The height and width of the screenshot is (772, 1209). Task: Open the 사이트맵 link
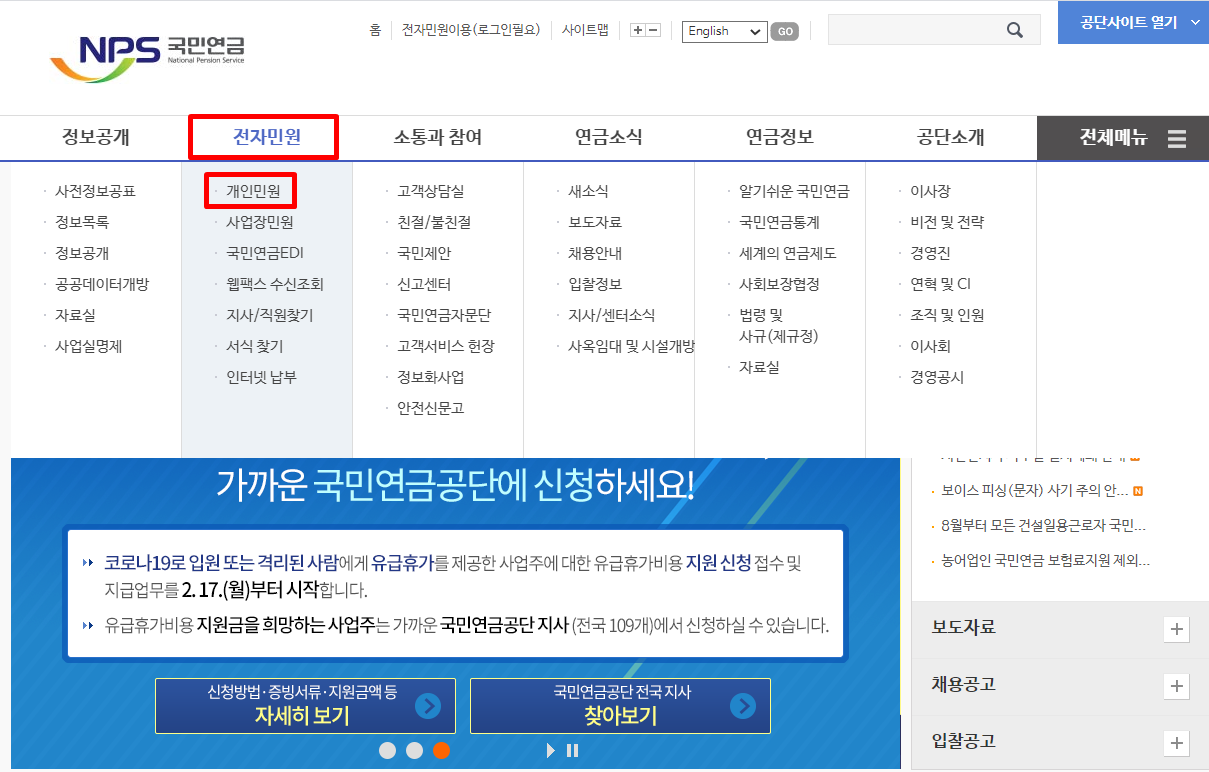pos(585,30)
